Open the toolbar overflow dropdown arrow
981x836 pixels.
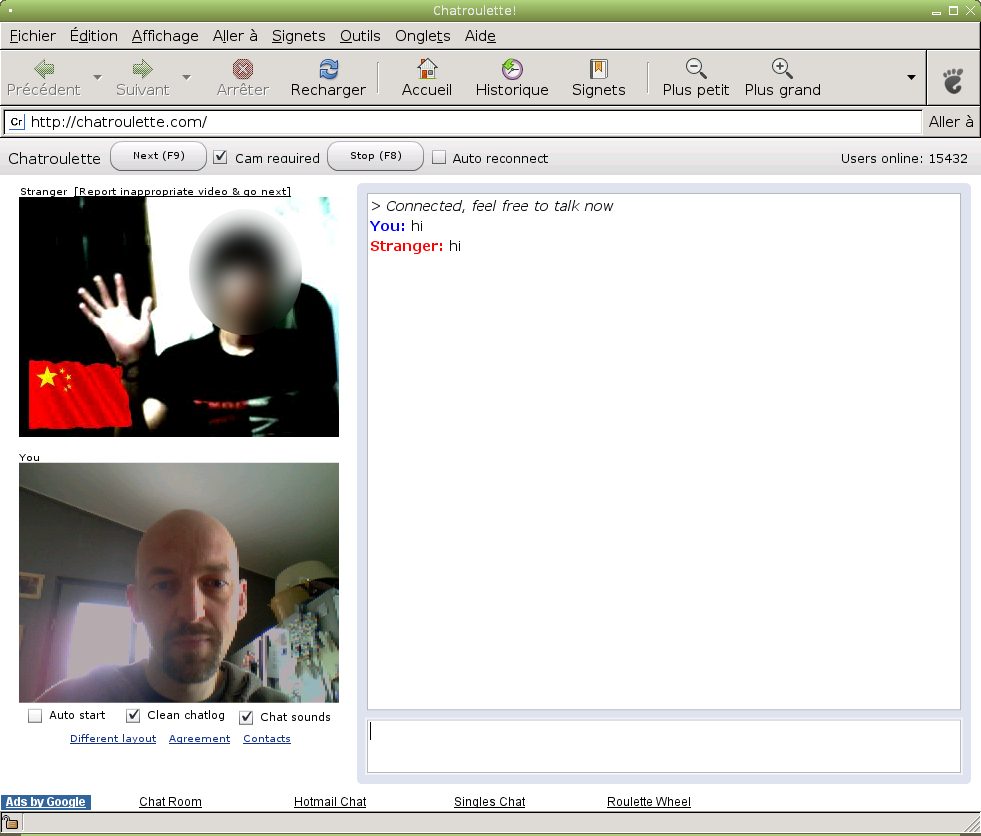pos(912,77)
